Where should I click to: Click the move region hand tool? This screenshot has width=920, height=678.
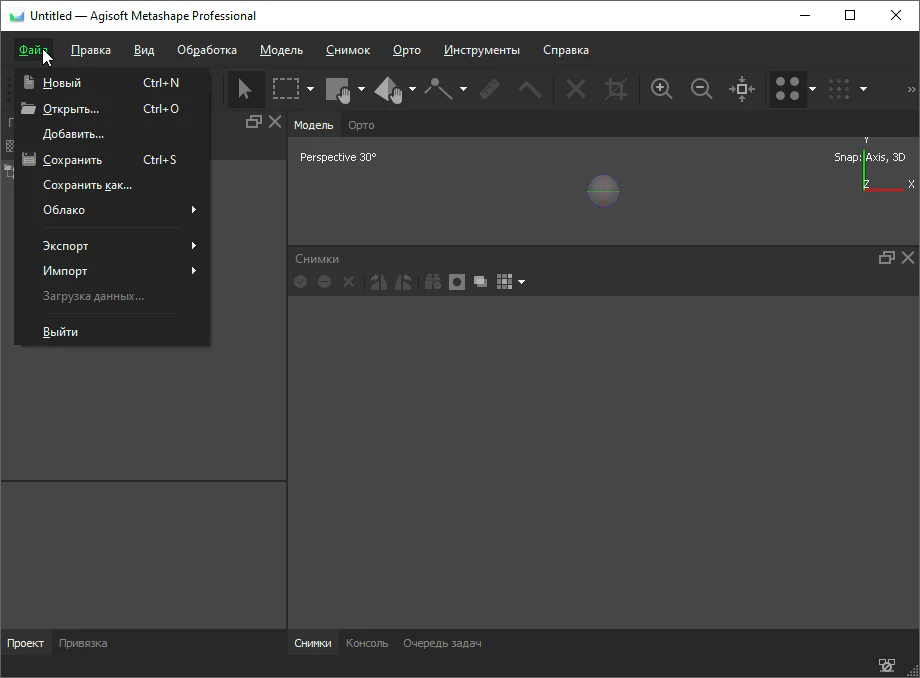coord(339,89)
